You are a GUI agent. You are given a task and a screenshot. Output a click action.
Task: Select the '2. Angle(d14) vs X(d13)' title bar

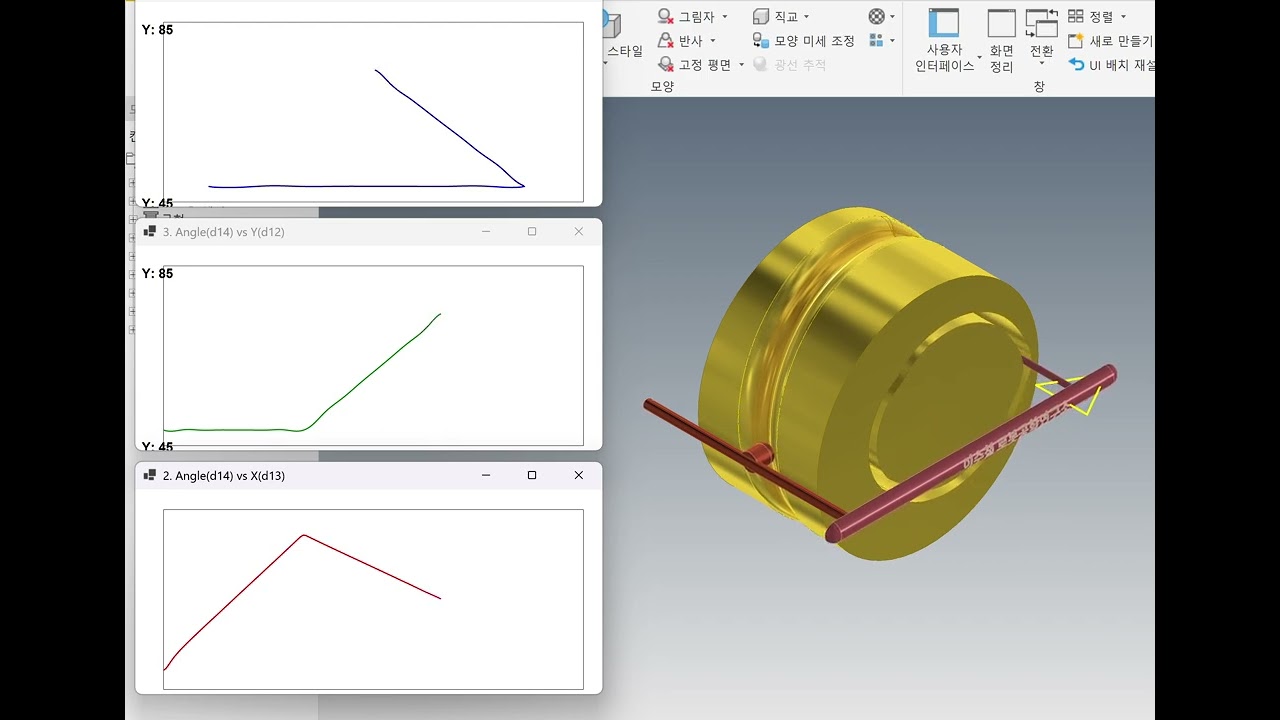[x=368, y=476]
